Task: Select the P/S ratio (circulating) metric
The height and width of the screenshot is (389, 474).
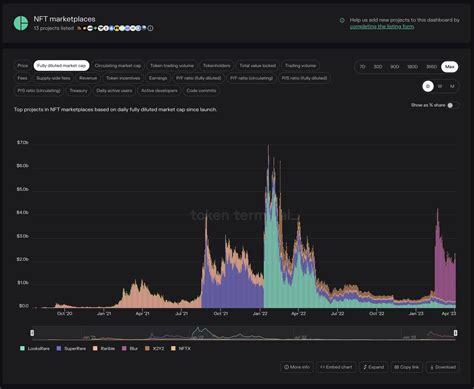Action: coord(39,91)
